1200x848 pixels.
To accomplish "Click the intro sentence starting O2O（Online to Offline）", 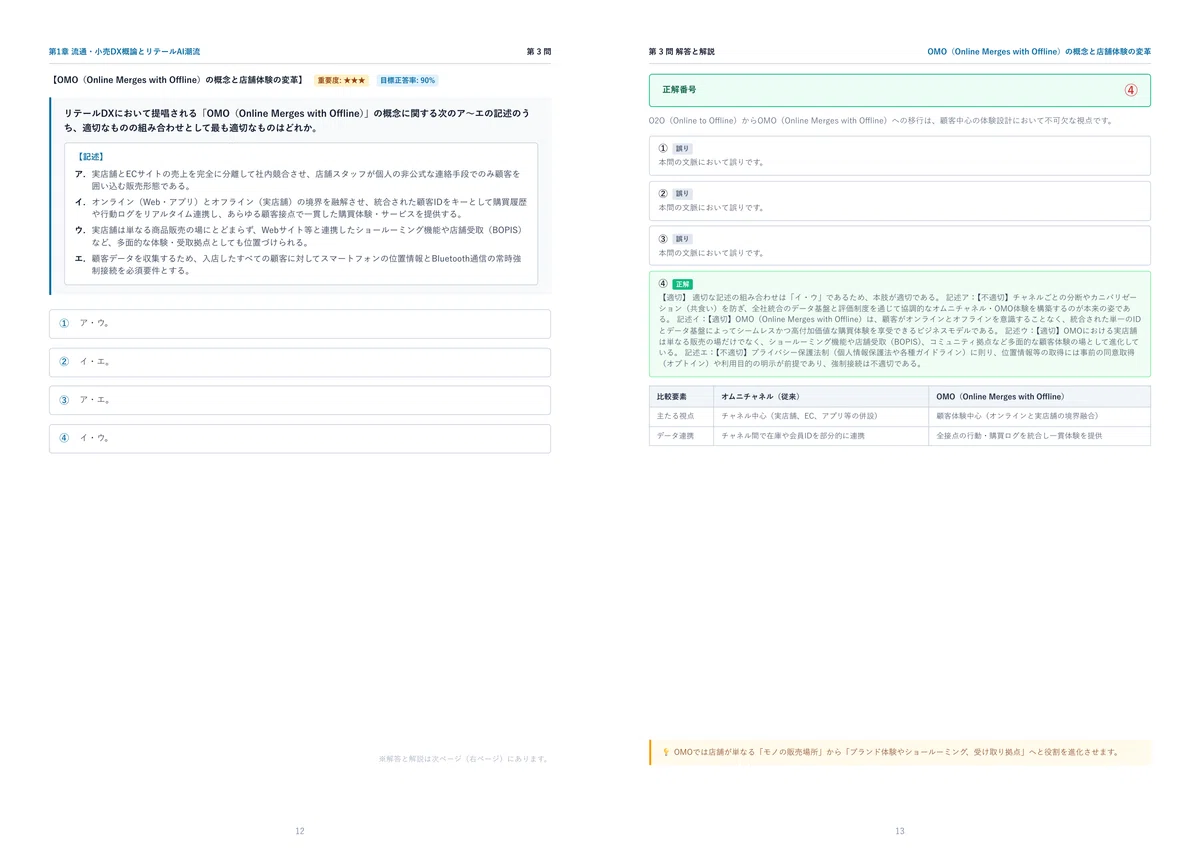I will pyautogui.click(x=881, y=121).
